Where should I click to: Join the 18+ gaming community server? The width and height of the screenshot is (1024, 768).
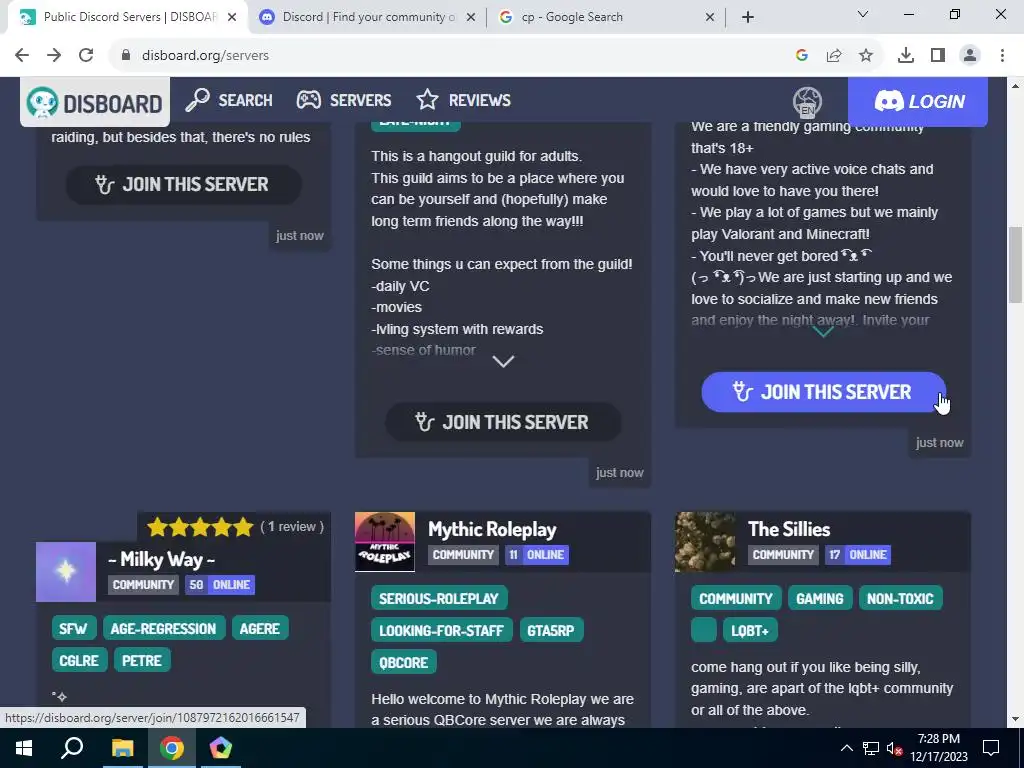coord(824,392)
